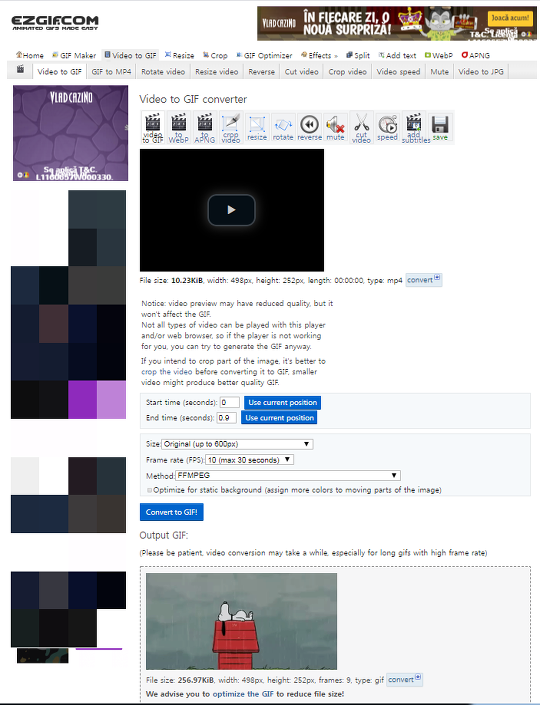Open Split in the top menu
The image size is (540, 705).
[358, 55]
